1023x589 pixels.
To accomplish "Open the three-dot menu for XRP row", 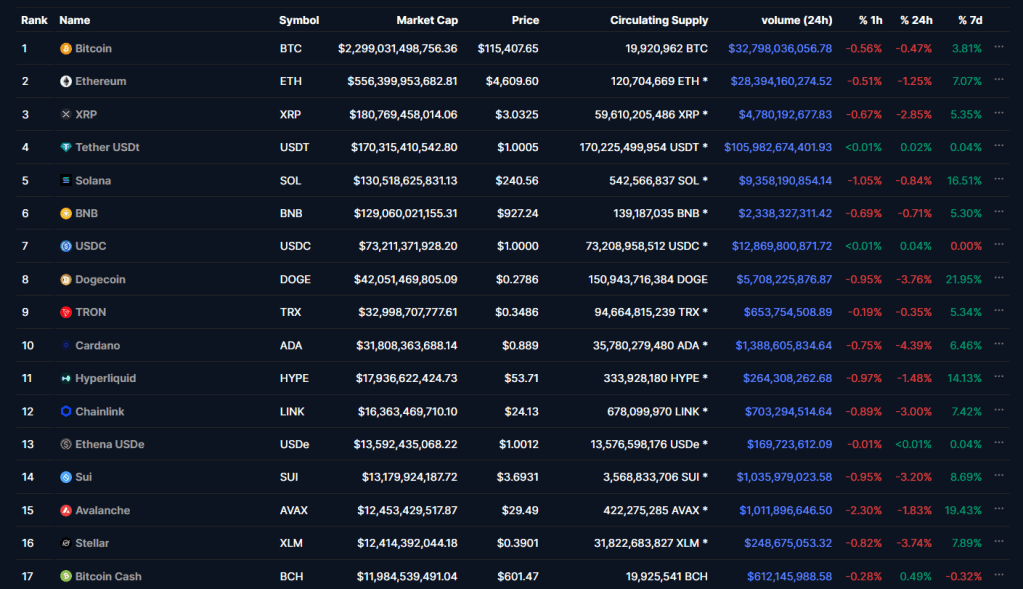I will point(998,114).
